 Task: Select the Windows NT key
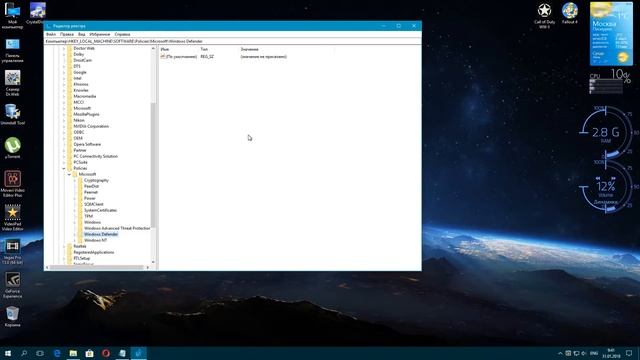point(95,240)
